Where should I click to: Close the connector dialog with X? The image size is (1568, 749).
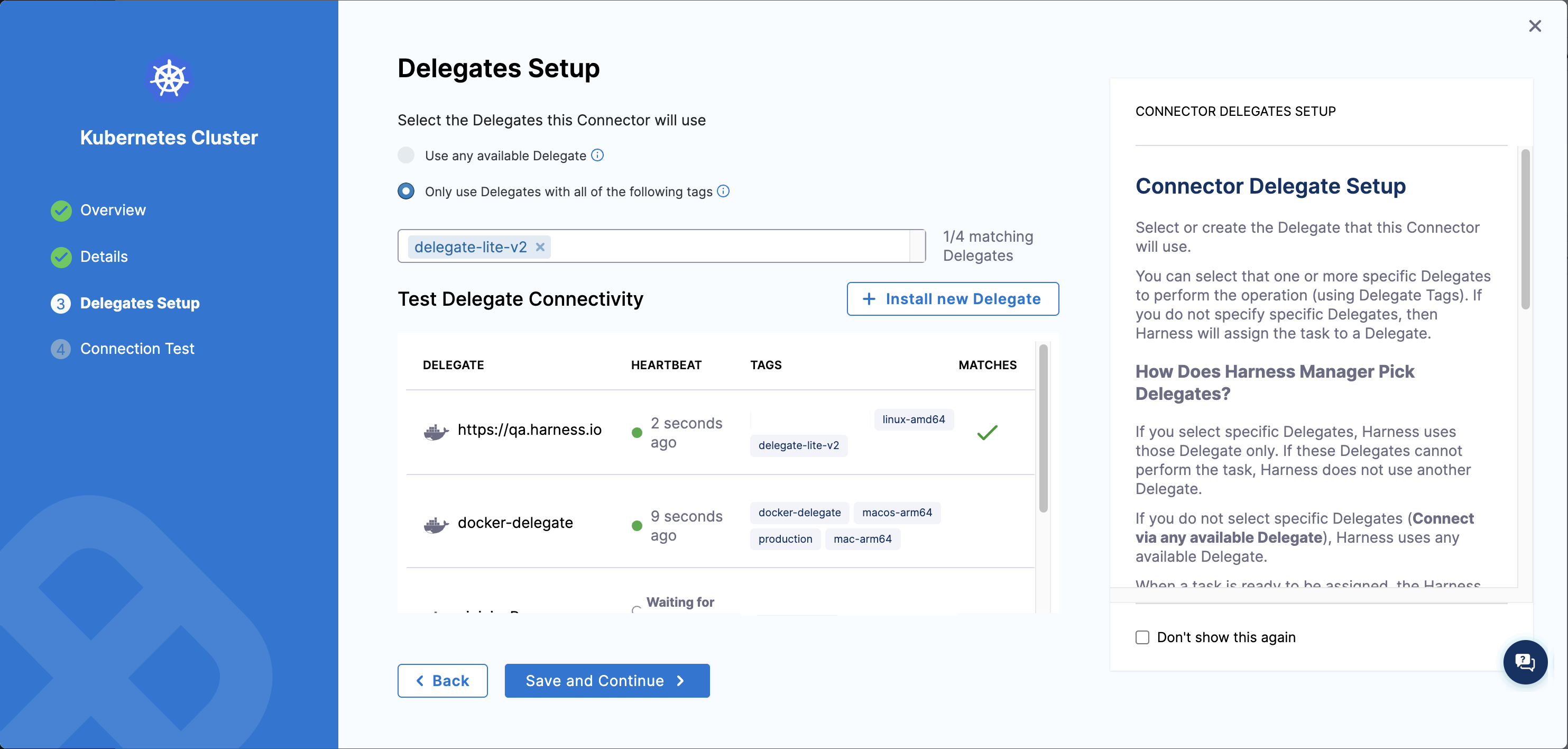(1535, 26)
